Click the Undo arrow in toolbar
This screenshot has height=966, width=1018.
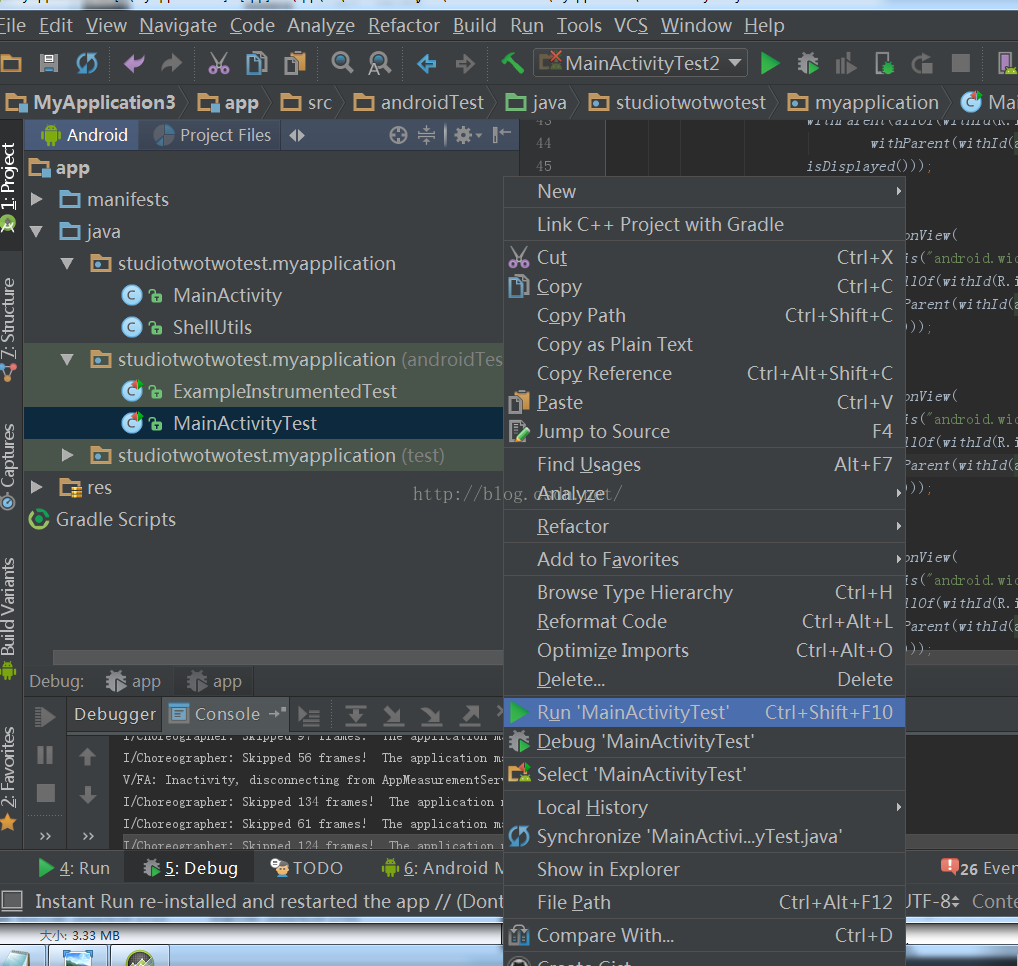134,64
